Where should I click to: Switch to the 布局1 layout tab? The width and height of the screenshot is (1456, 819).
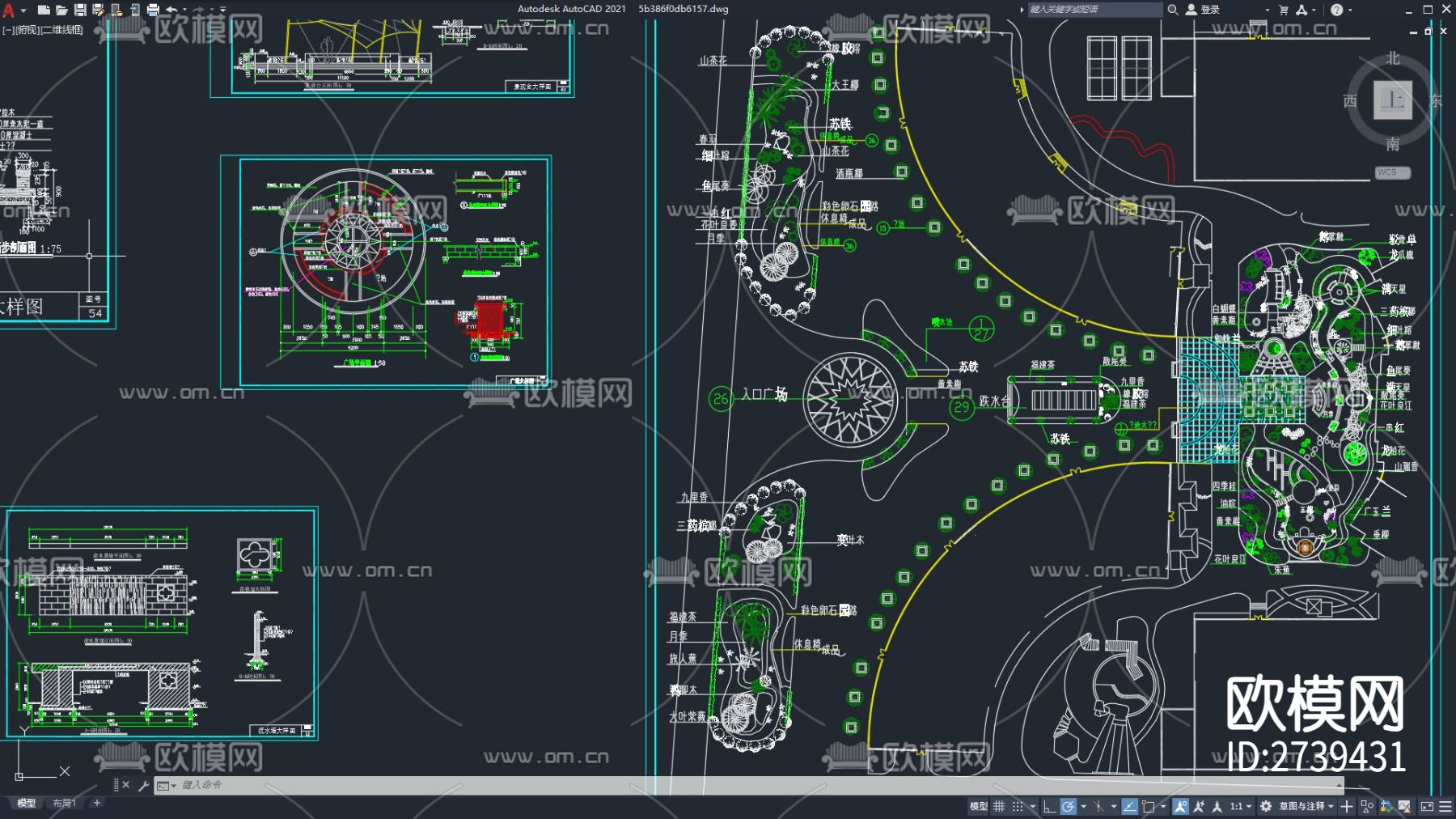click(64, 804)
